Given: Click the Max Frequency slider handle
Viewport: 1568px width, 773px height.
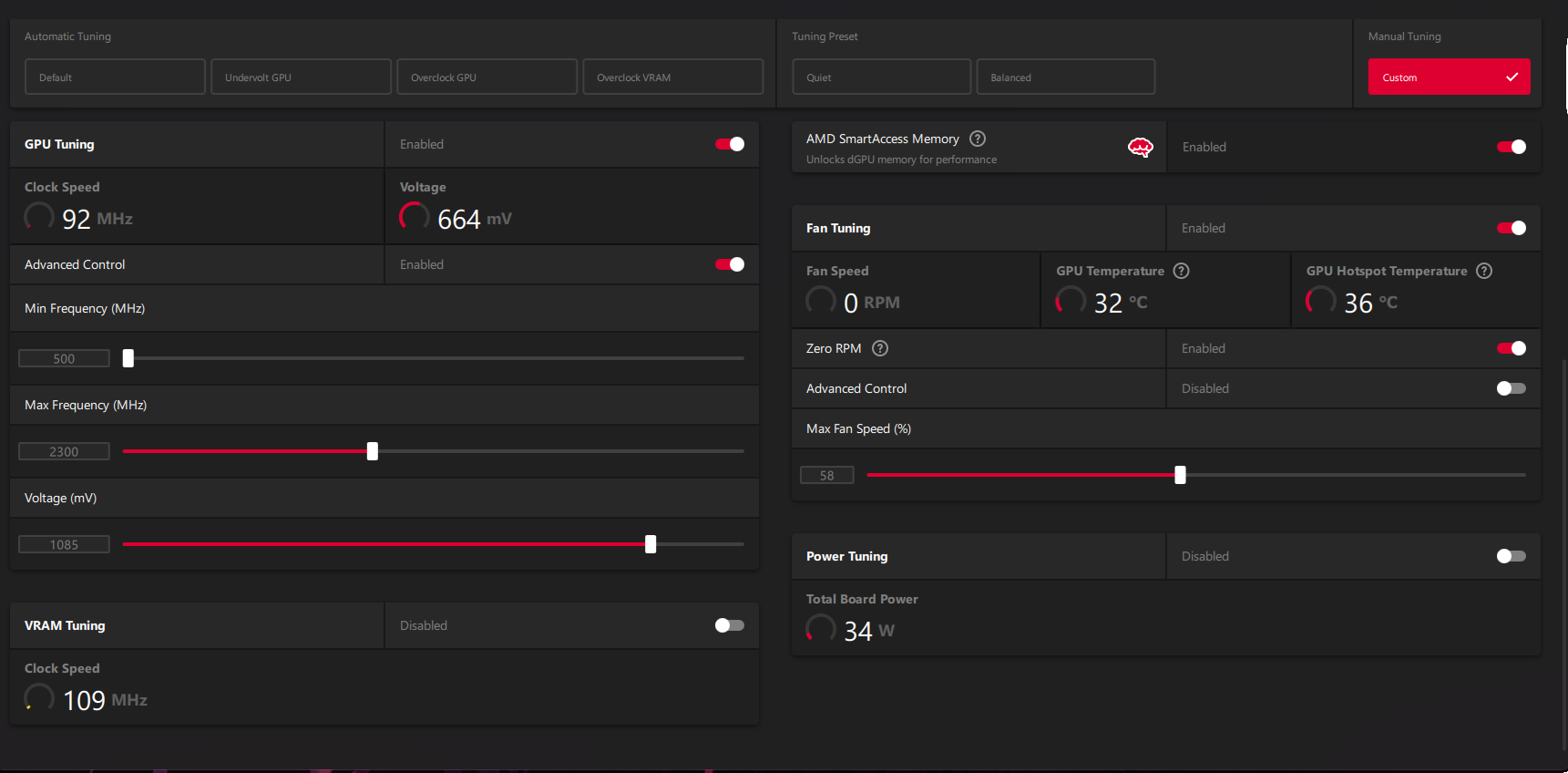Looking at the screenshot, I should coord(373,451).
